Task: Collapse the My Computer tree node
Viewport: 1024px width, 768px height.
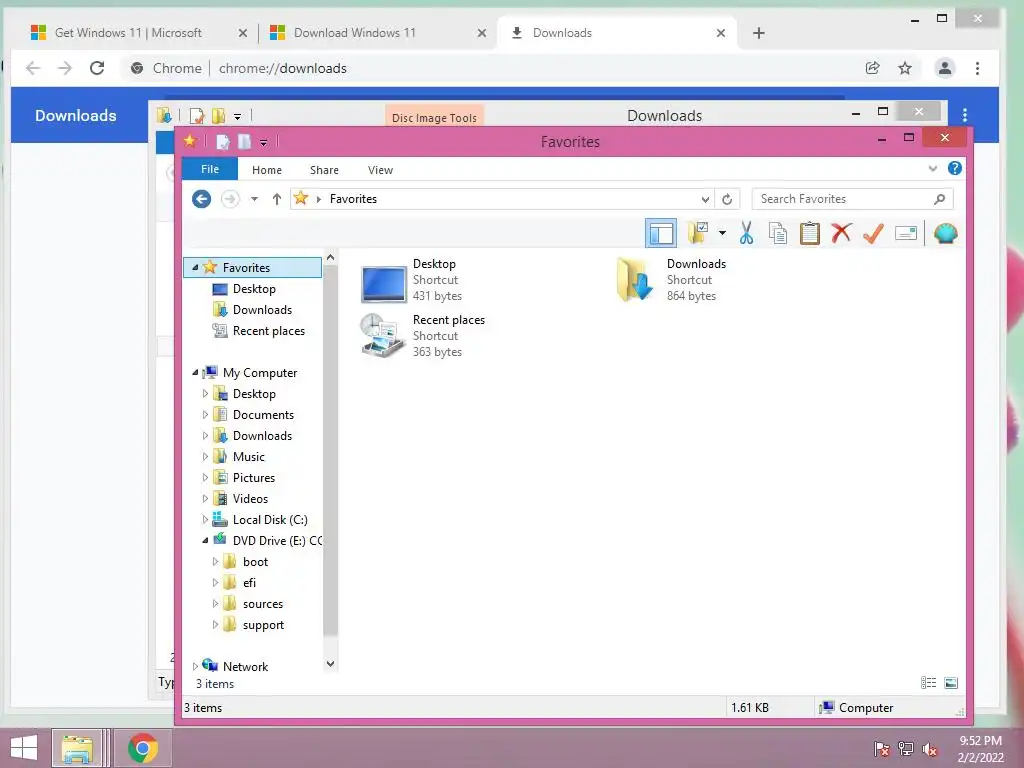Action: [x=195, y=373]
